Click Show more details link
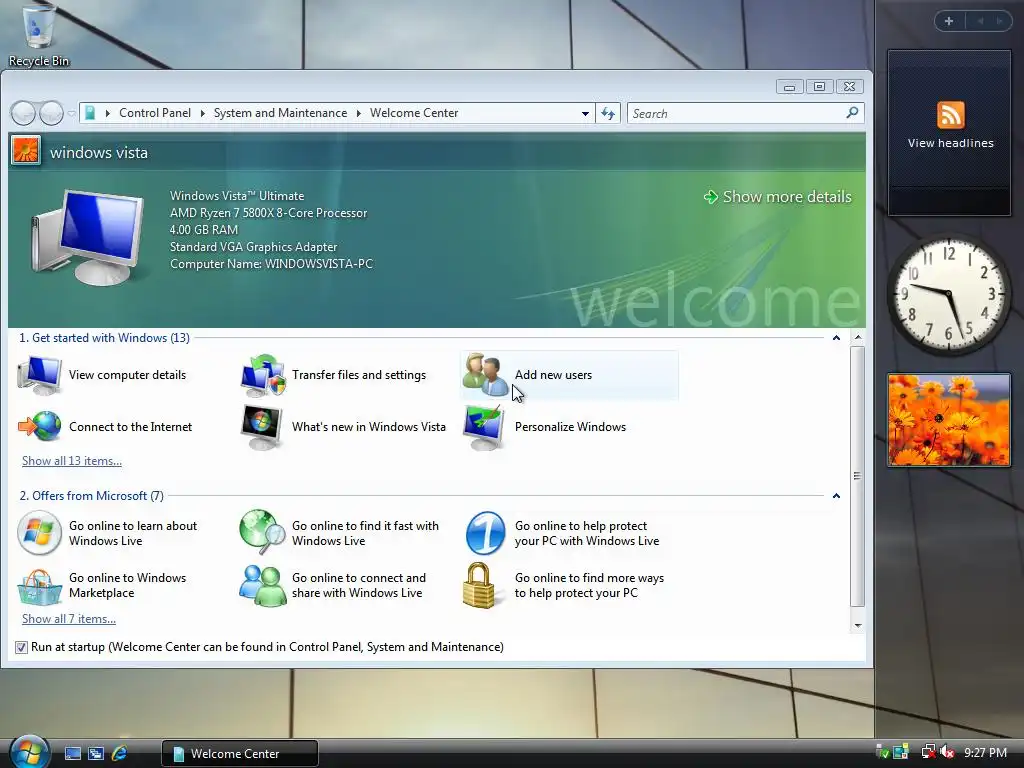1024x768 pixels. [777, 197]
